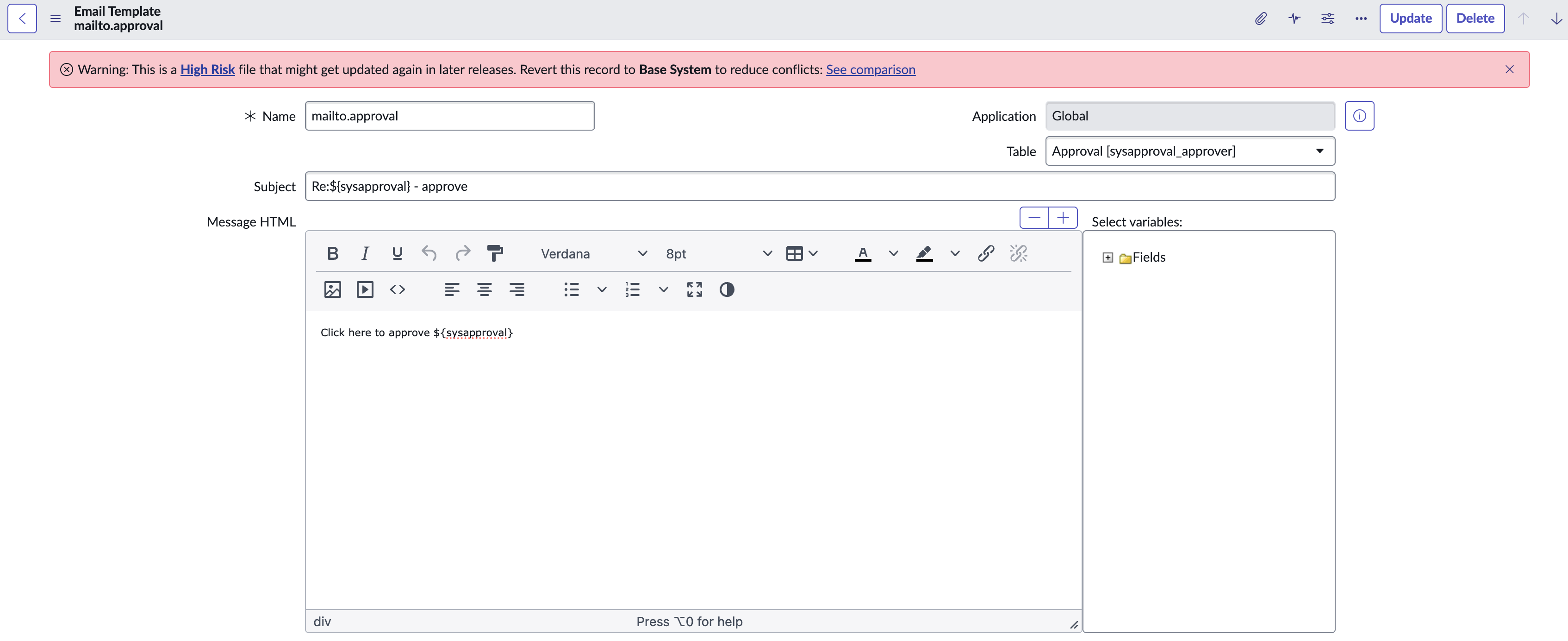This screenshot has height=641, width=1568.
Task: Open more options ellipsis in header
Action: point(1361,18)
